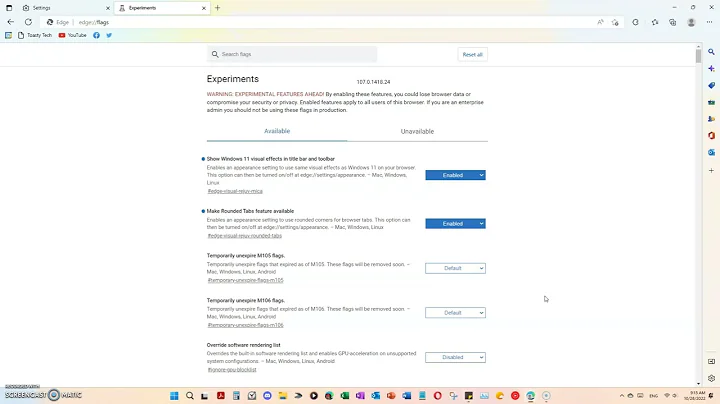Open the Settings and more (three dots) menu
720x404 pixels.
(x=709, y=22)
